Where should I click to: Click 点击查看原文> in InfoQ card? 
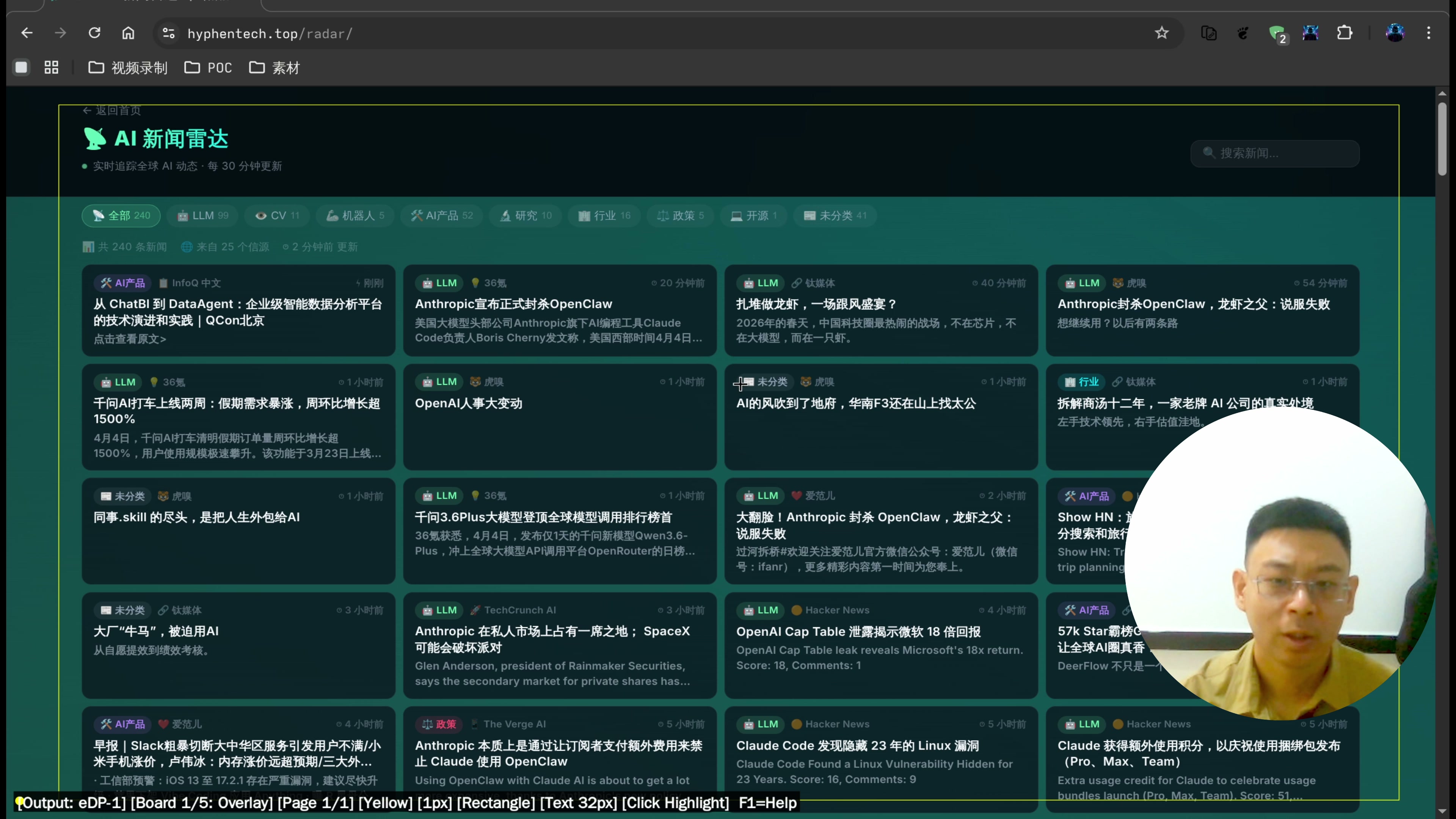coord(130,339)
